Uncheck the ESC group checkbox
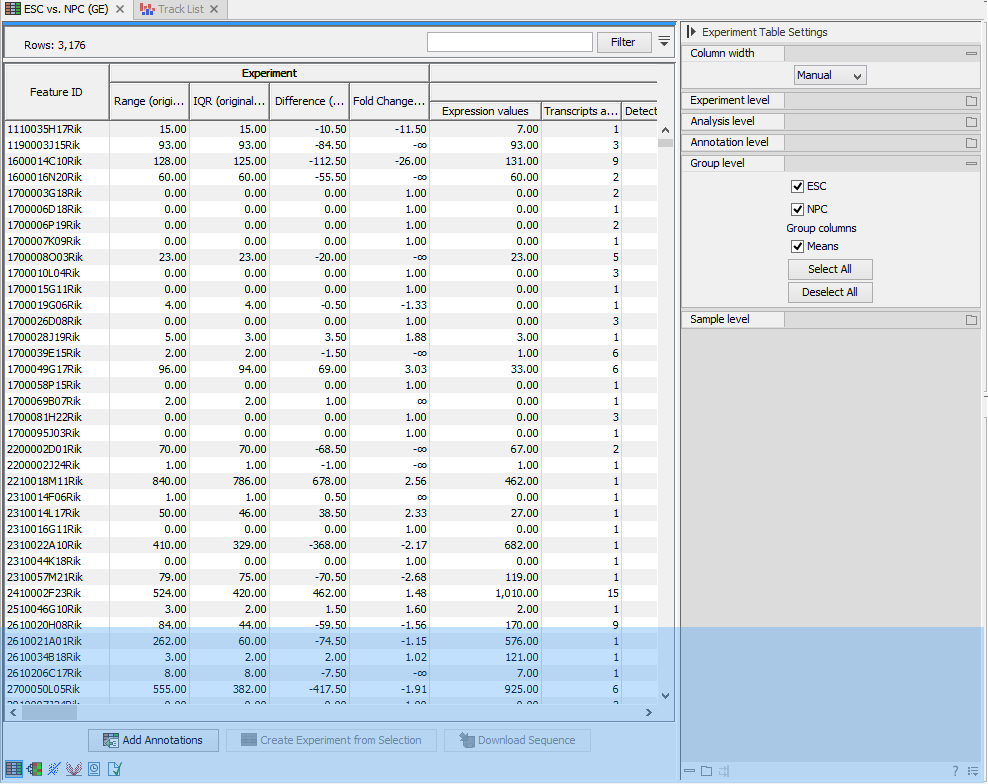 tap(796, 185)
